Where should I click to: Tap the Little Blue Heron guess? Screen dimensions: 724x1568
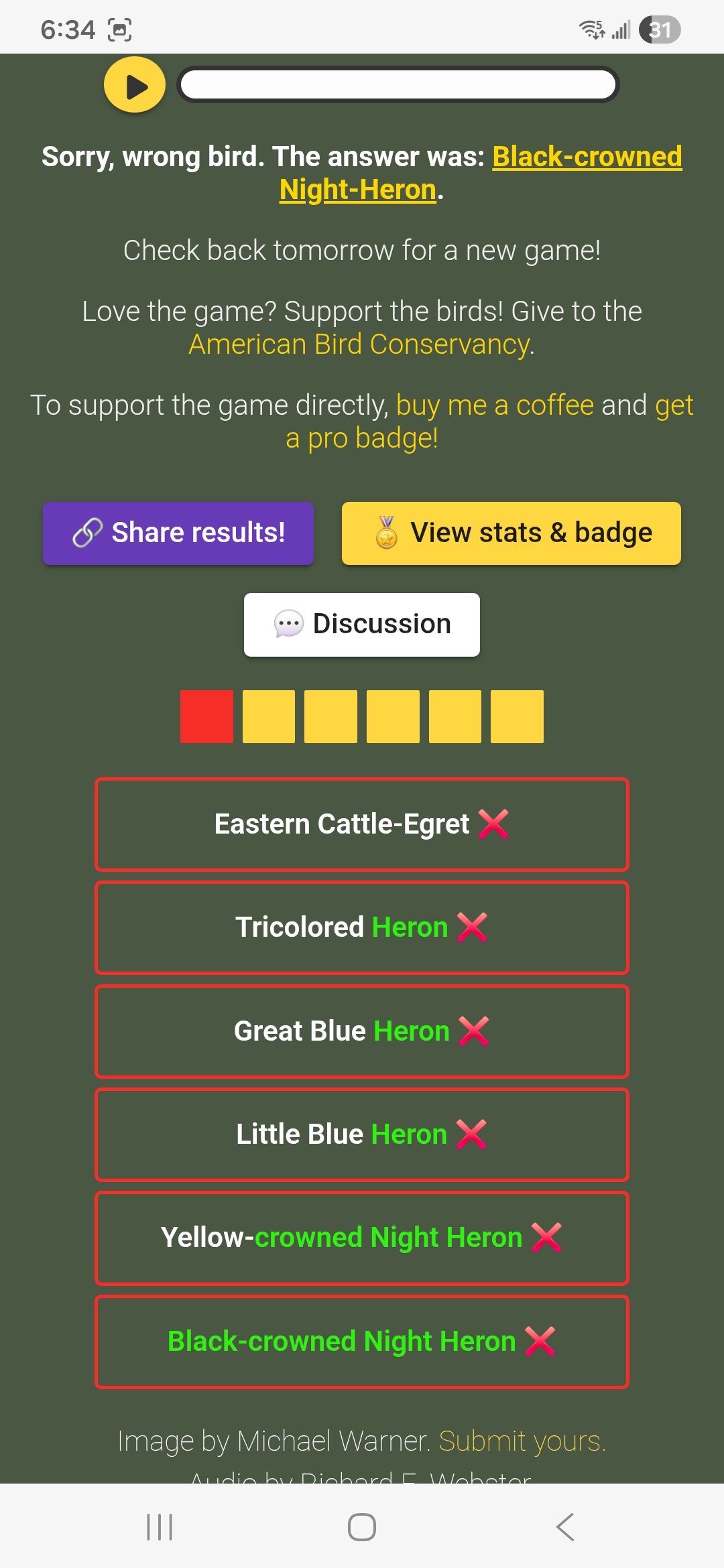[362, 1134]
